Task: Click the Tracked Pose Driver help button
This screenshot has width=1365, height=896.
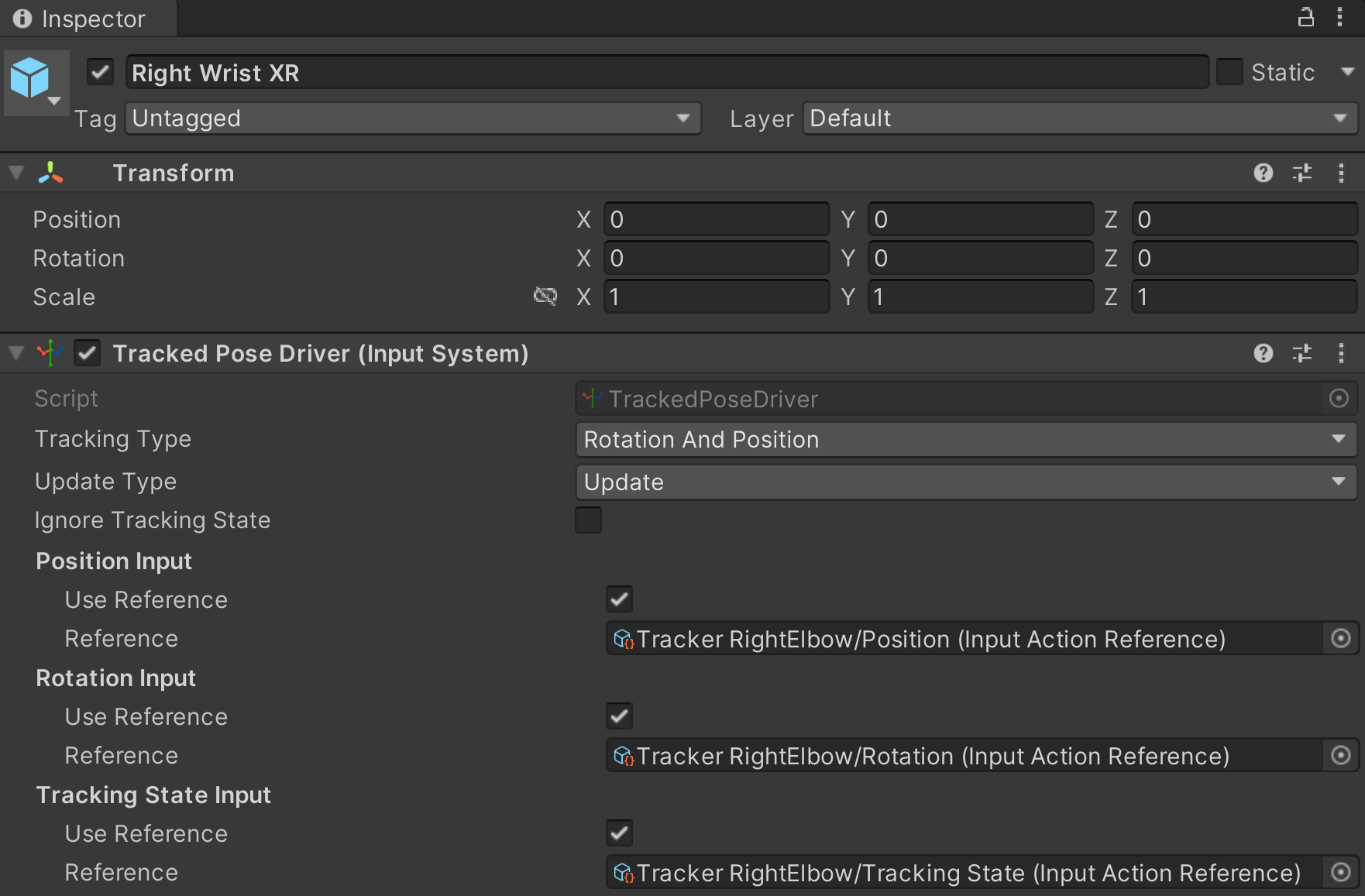Action: pos(1264,353)
